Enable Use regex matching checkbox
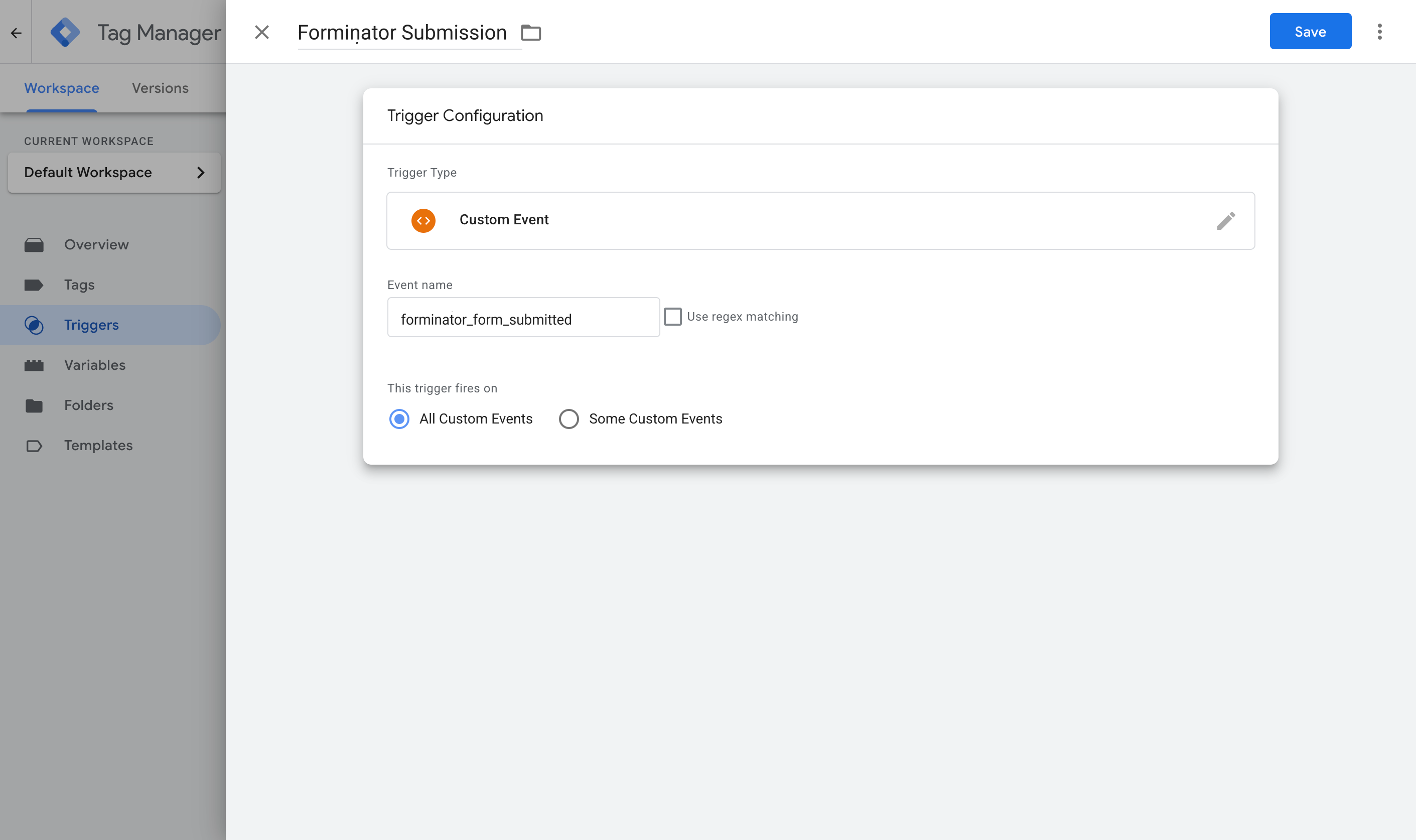1416x840 pixels. click(672, 317)
